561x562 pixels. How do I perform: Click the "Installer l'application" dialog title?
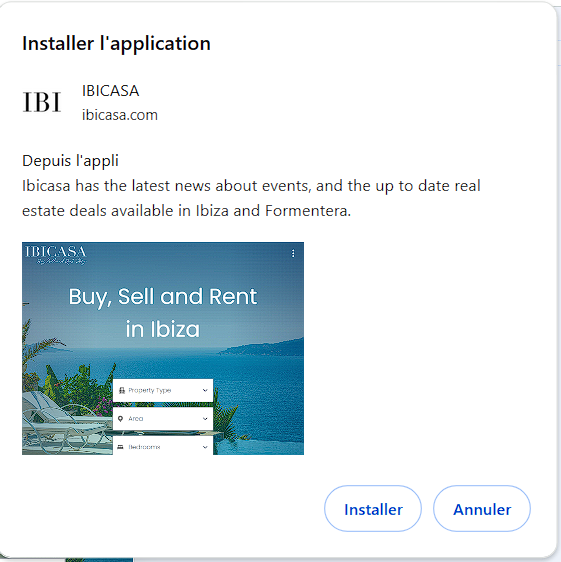[x=116, y=44]
